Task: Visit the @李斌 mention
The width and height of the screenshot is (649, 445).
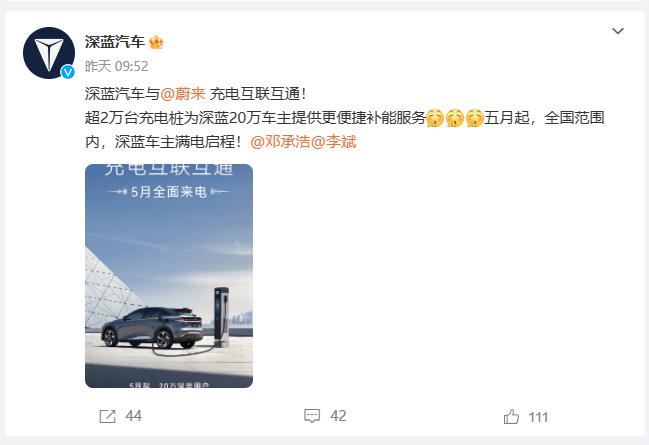Action: click(x=333, y=142)
